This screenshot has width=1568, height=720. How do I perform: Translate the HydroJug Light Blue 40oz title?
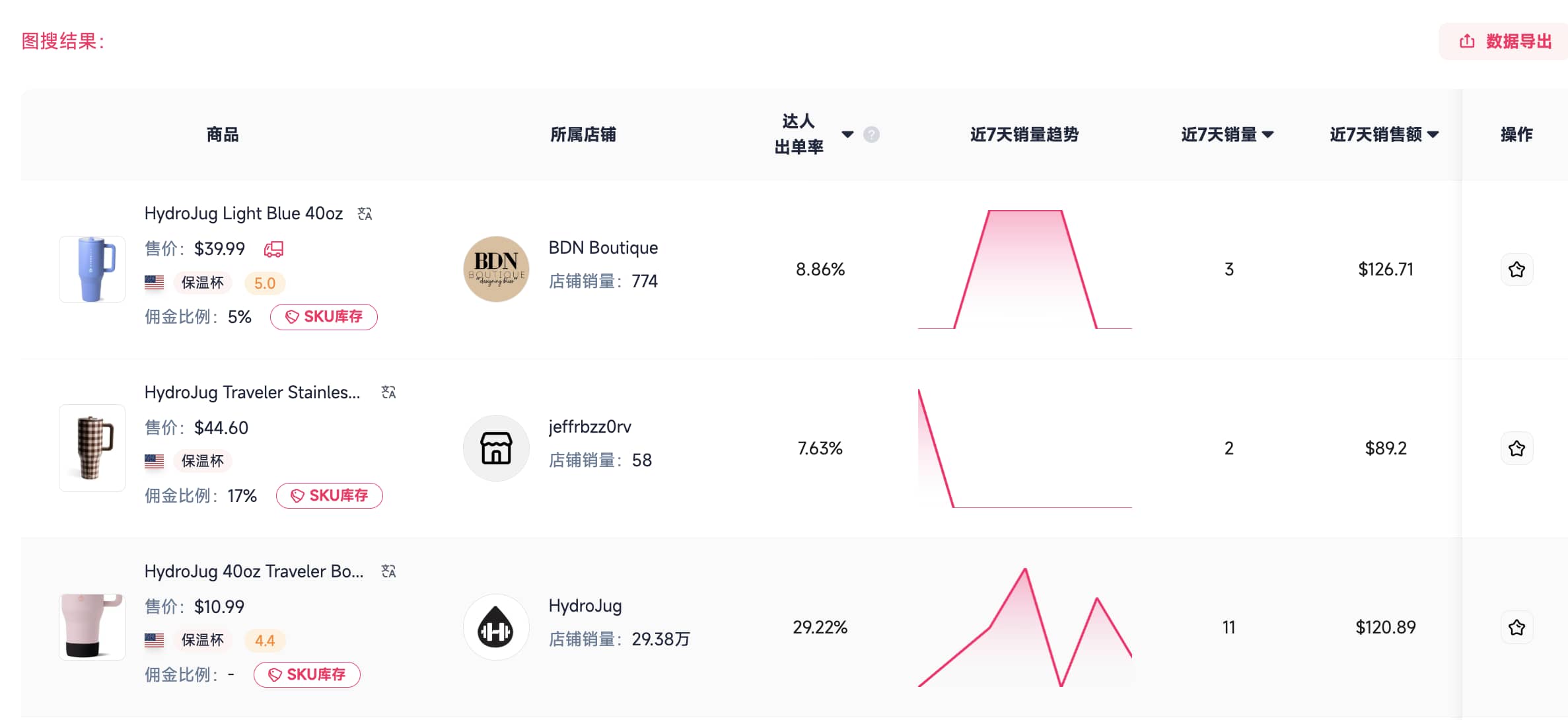click(x=364, y=213)
